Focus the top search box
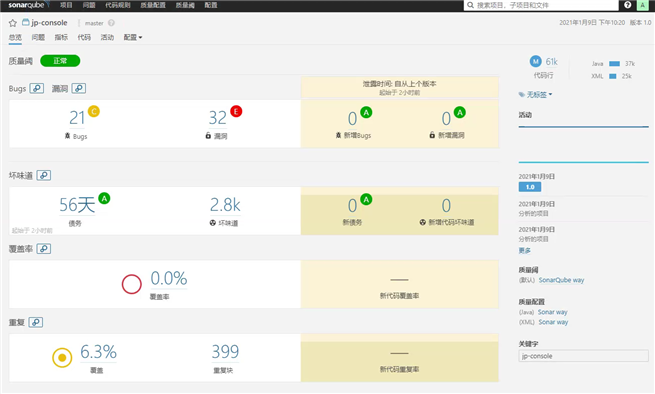This screenshot has width=655, height=394. (541, 5)
